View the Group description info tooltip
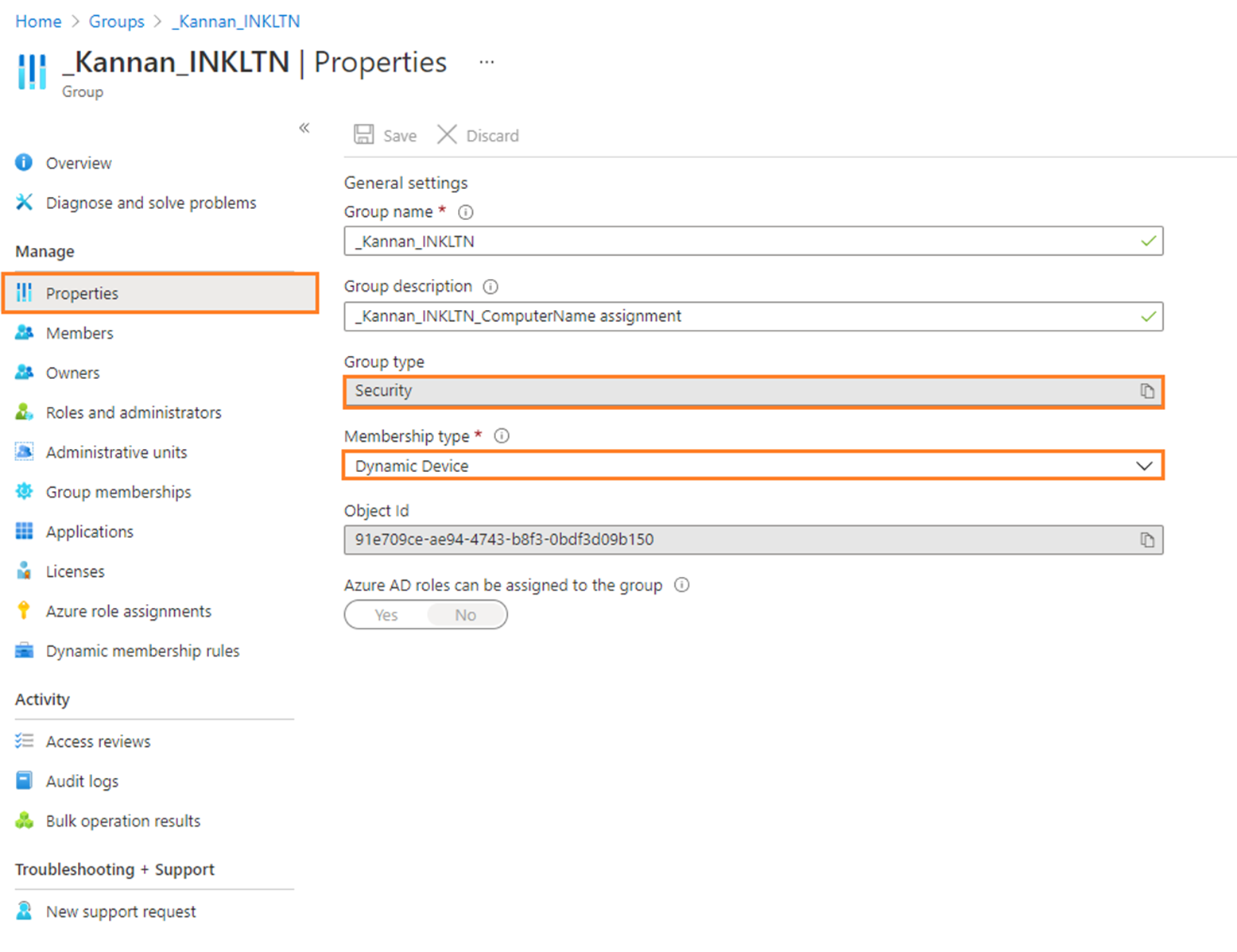Viewport: 1237px width, 952px height. (491, 287)
